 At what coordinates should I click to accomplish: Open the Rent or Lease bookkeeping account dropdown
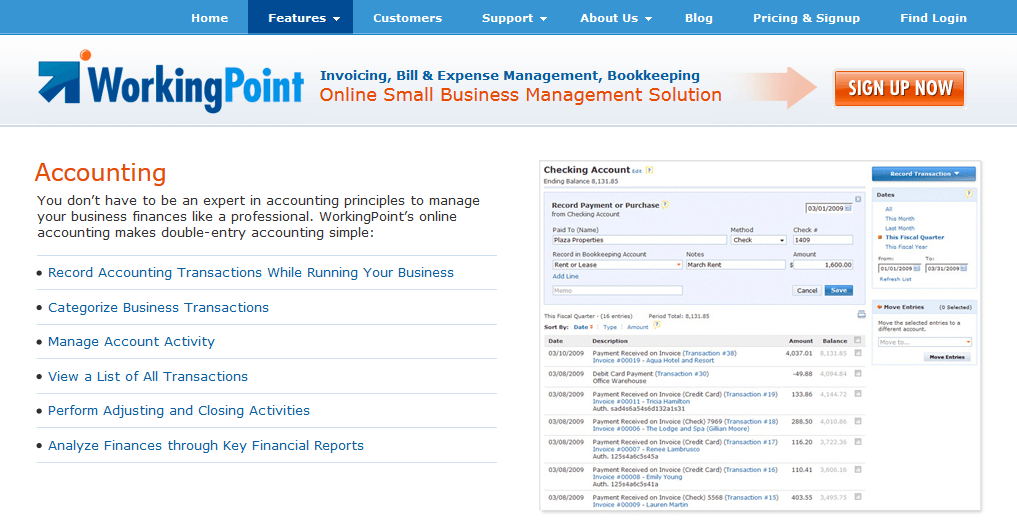coord(617,265)
